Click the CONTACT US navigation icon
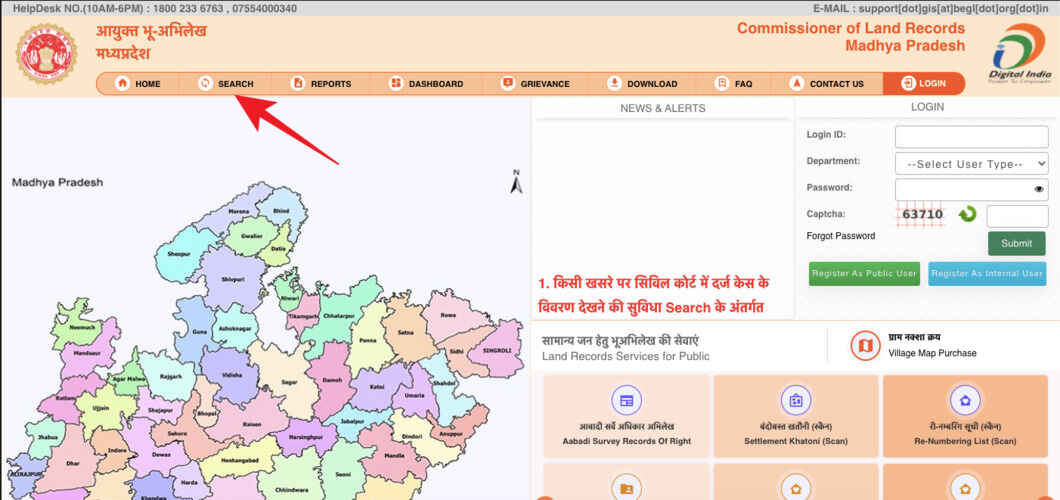Viewport: 1060px width, 500px height. pos(797,84)
